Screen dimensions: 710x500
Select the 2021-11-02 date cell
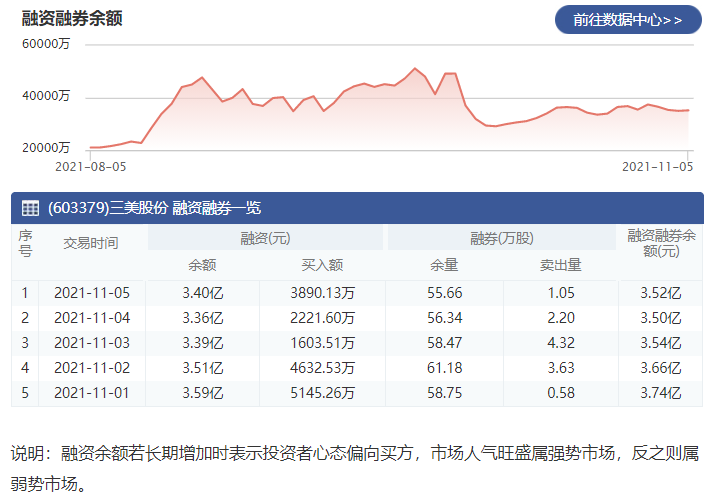[x=92, y=368]
